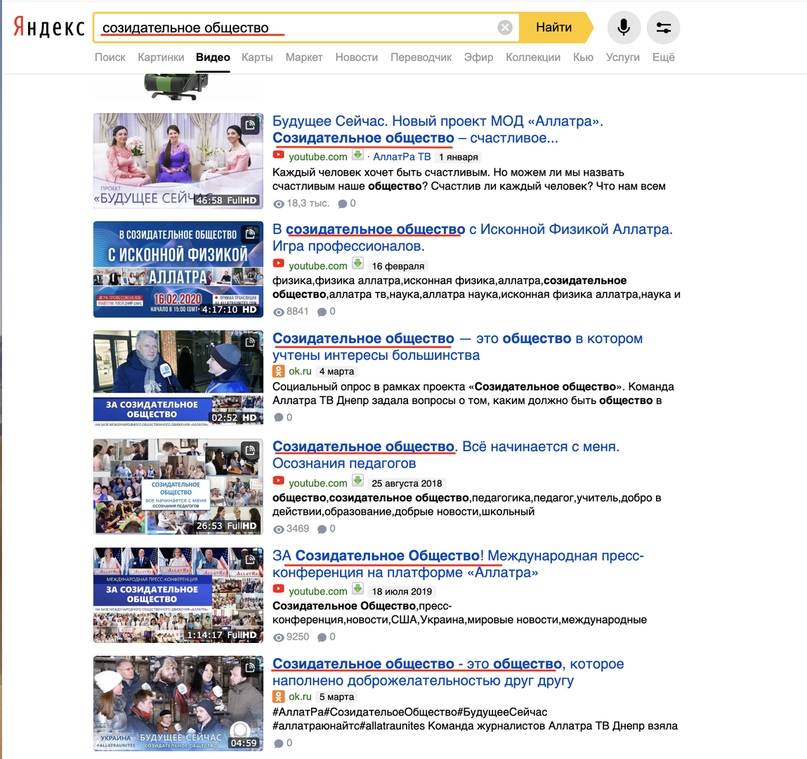The height and width of the screenshot is (759, 807).
Task: Start voice search with the microphone icon
Action: point(624,27)
